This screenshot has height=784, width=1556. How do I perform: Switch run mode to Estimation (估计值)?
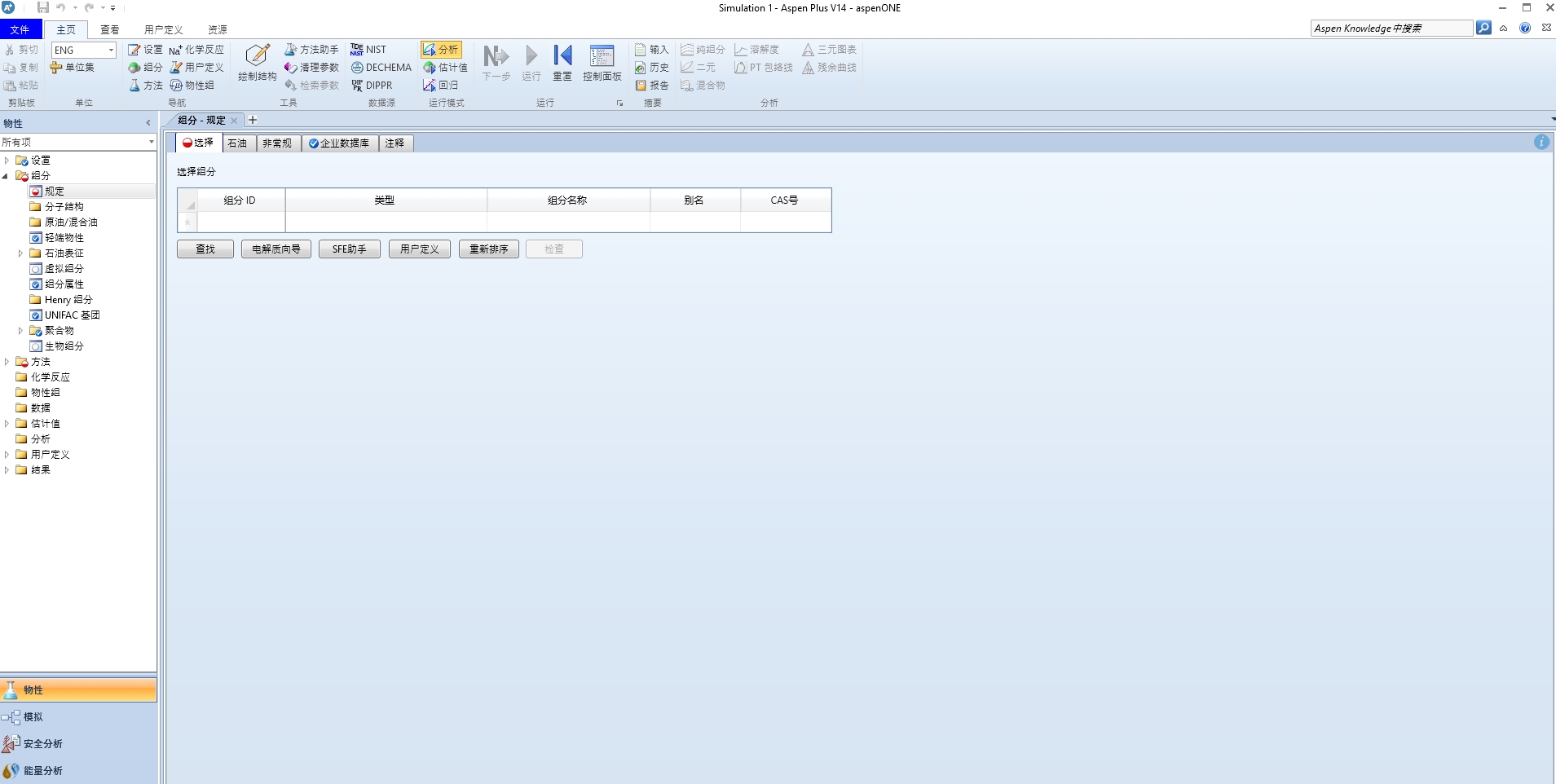click(x=445, y=68)
